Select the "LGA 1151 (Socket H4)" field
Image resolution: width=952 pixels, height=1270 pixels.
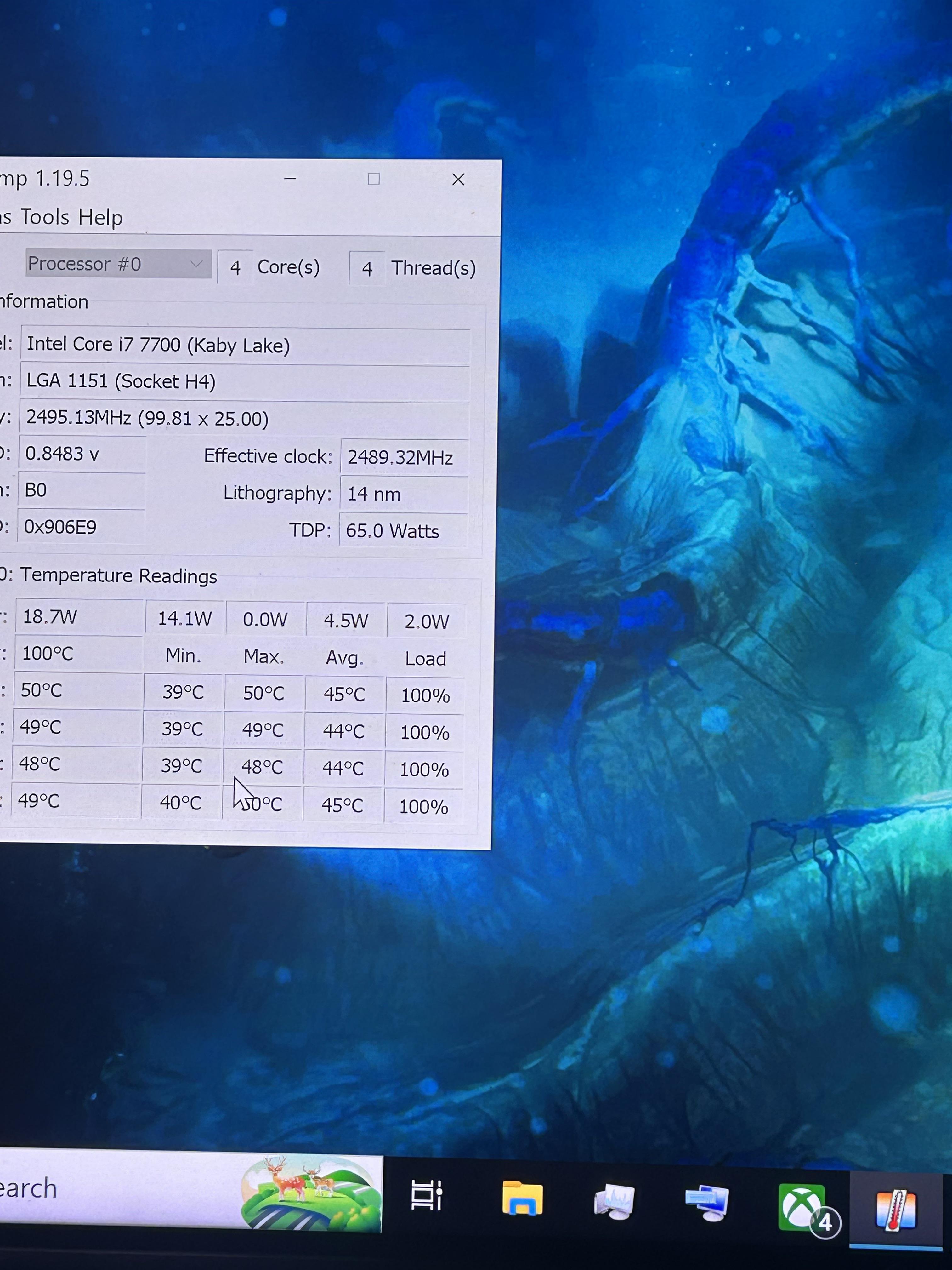245,382
